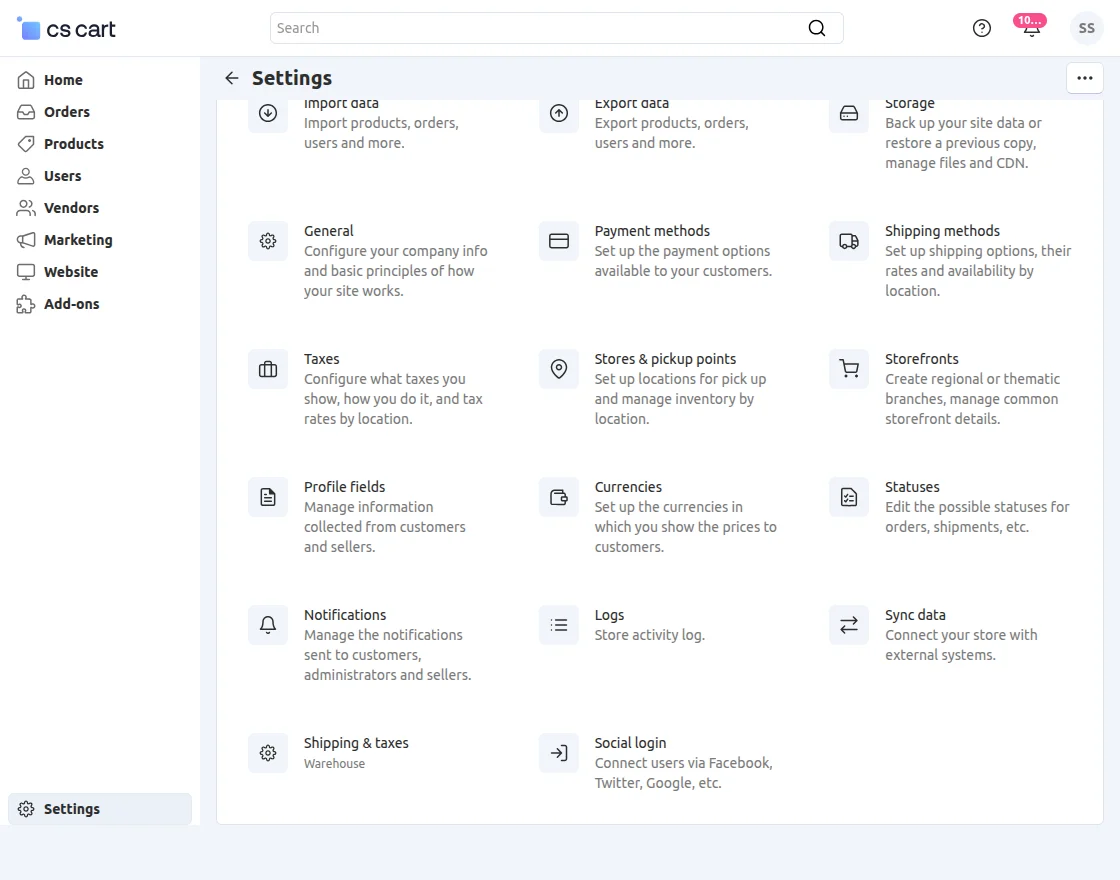Click the Storefronts shopping cart icon
The width and height of the screenshot is (1120, 880).
click(x=848, y=369)
